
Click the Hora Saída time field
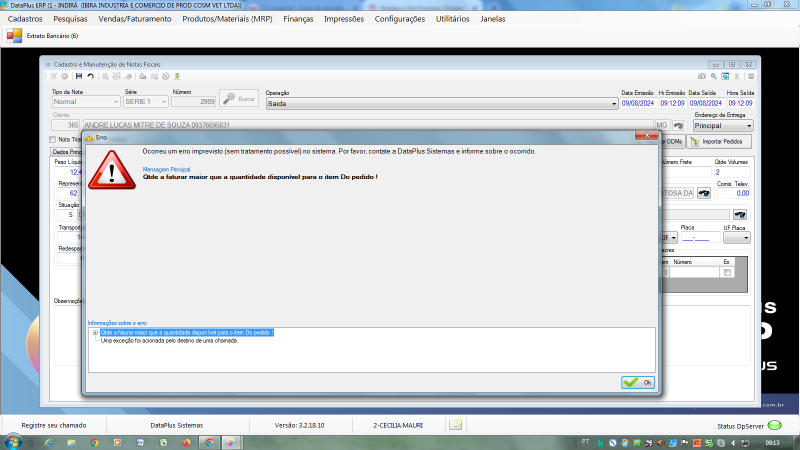[740, 103]
